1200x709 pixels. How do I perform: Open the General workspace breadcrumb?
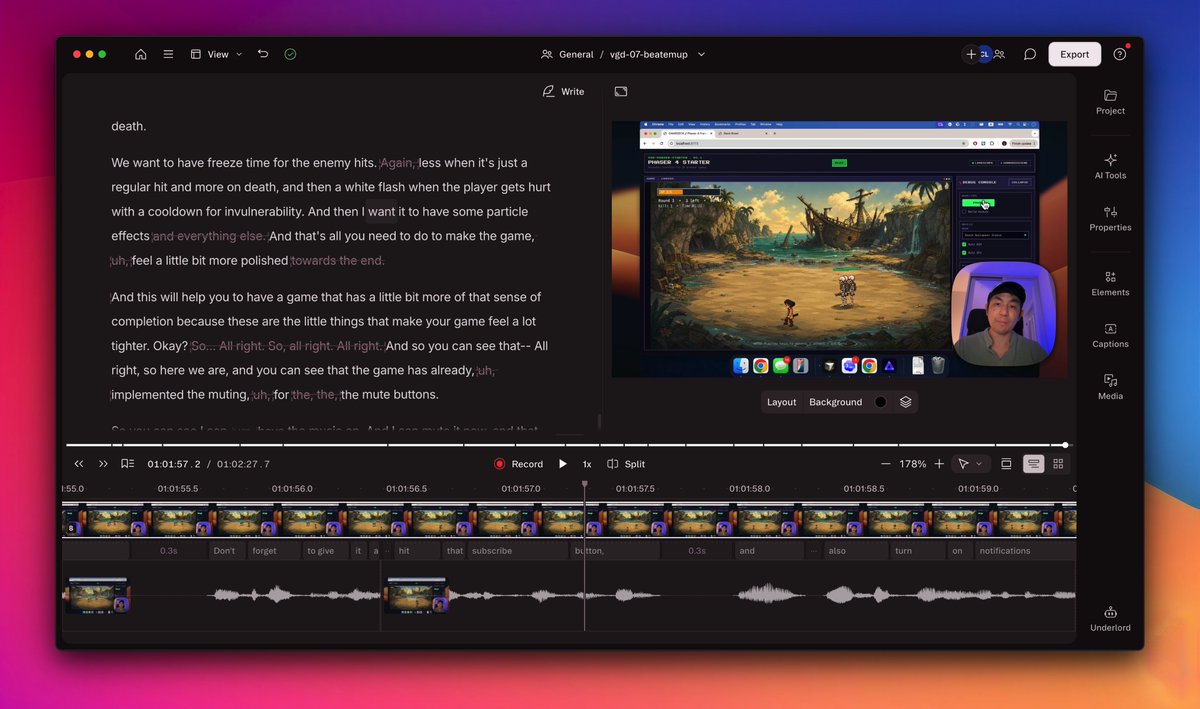pyautogui.click(x=567, y=54)
